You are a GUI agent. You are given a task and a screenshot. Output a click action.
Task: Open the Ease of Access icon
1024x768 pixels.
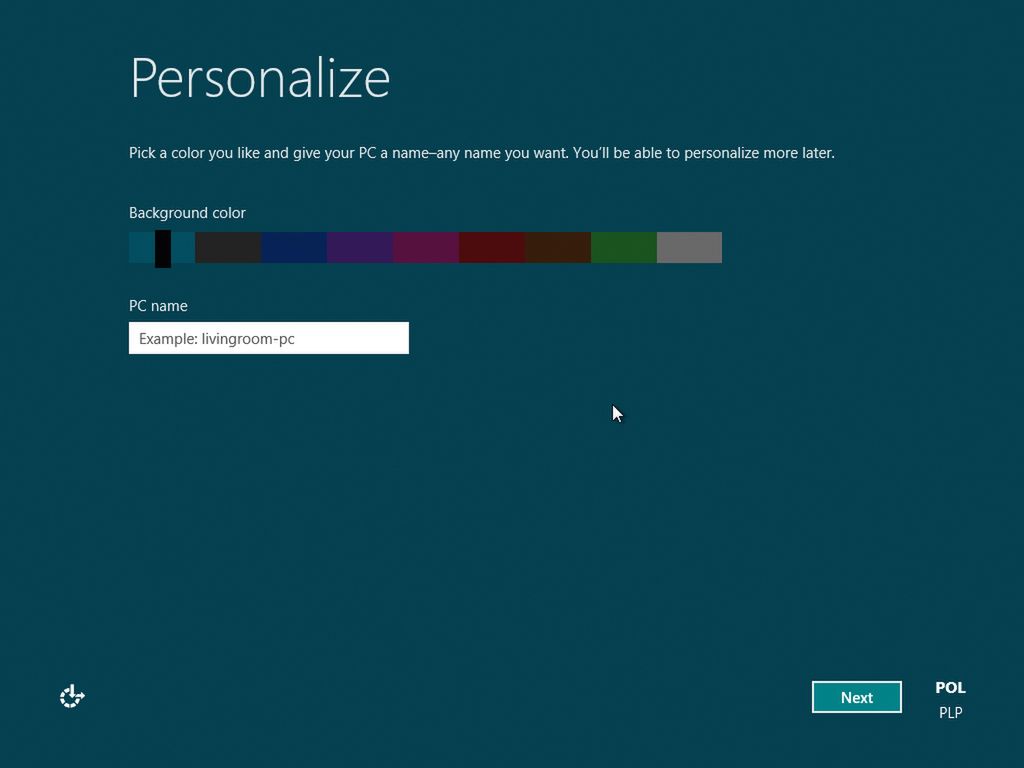(72, 696)
